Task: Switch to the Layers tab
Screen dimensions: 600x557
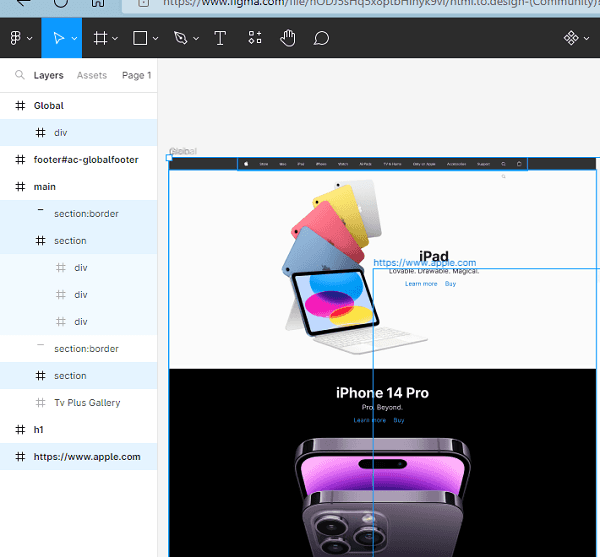Action: (x=48, y=75)
